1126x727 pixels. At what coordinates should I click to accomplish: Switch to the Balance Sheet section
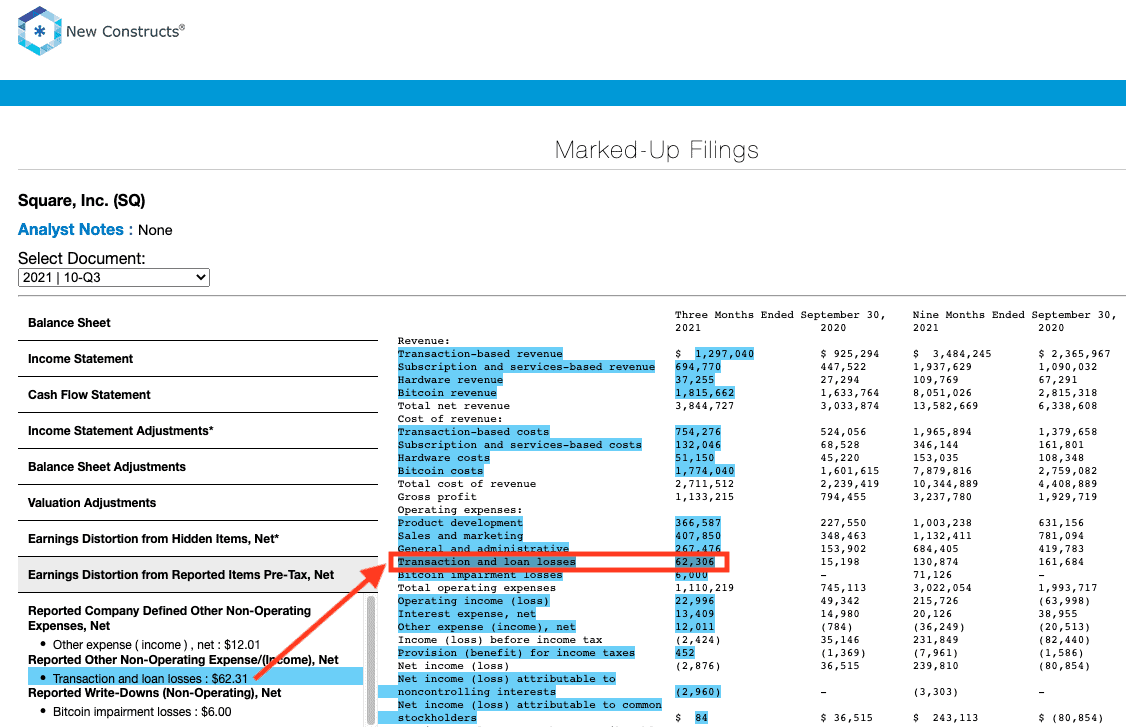coord(197,323)
